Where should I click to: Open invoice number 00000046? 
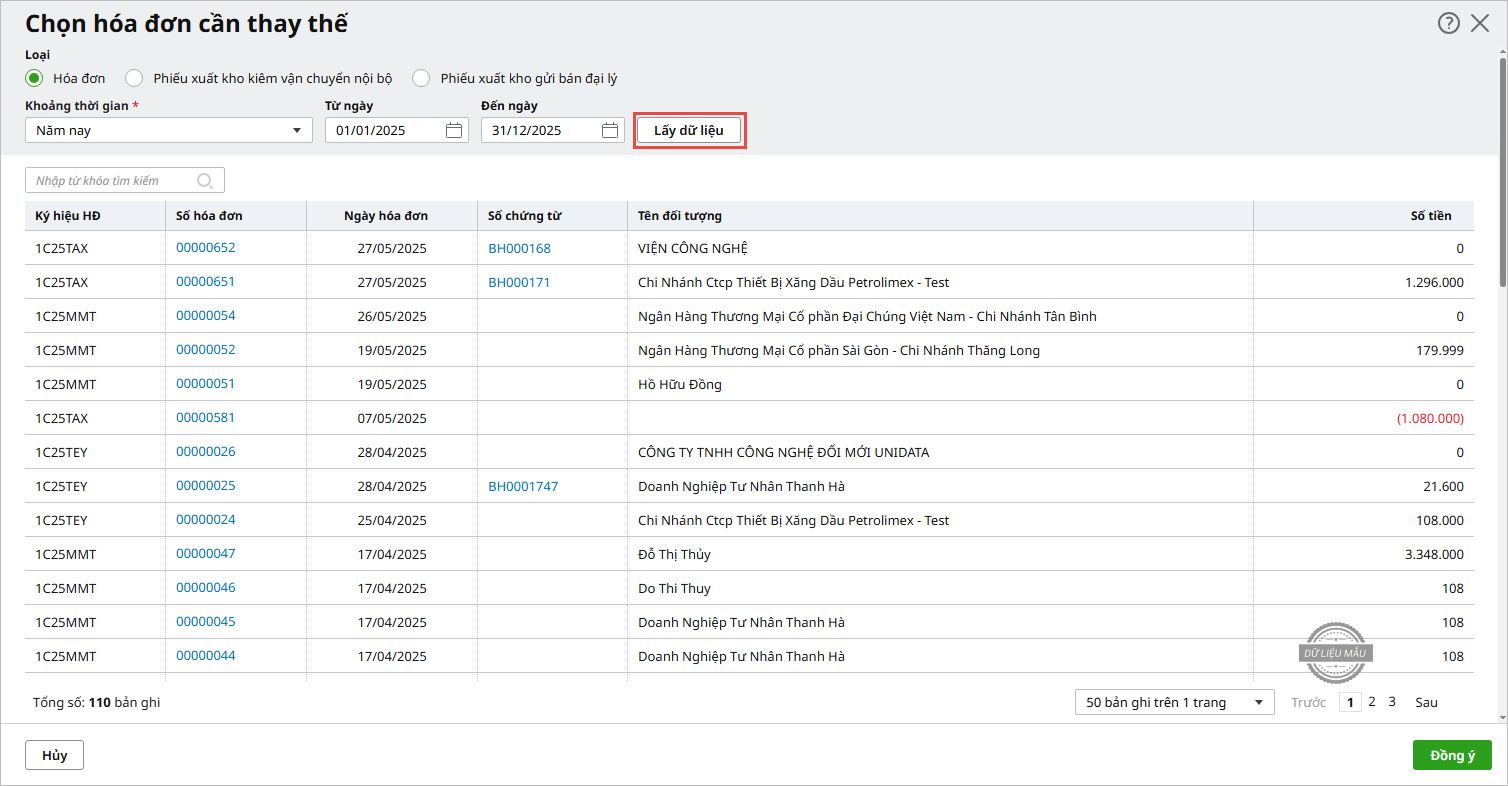click(x=206, y=587)
